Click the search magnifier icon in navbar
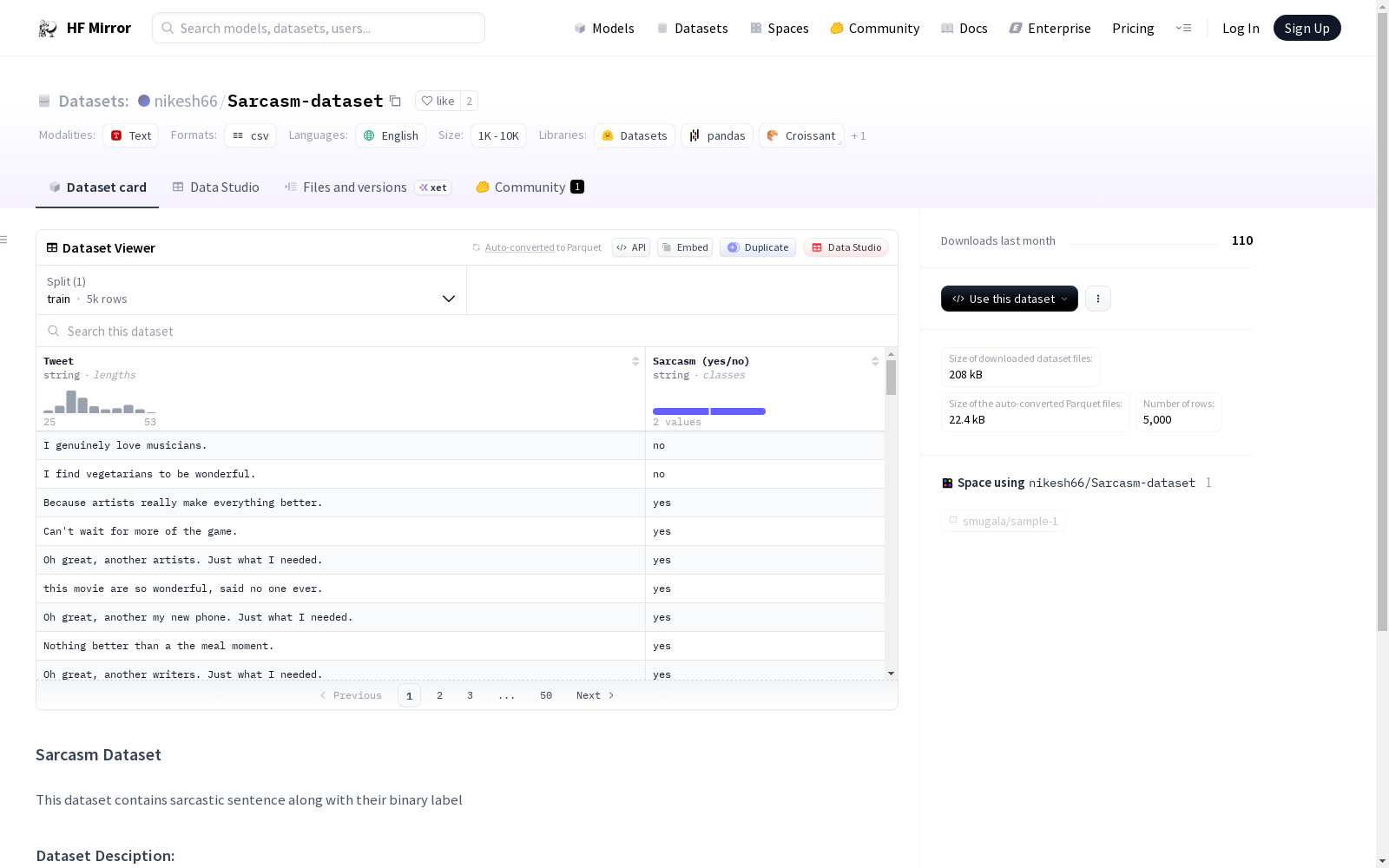 (x=168, y=28)
